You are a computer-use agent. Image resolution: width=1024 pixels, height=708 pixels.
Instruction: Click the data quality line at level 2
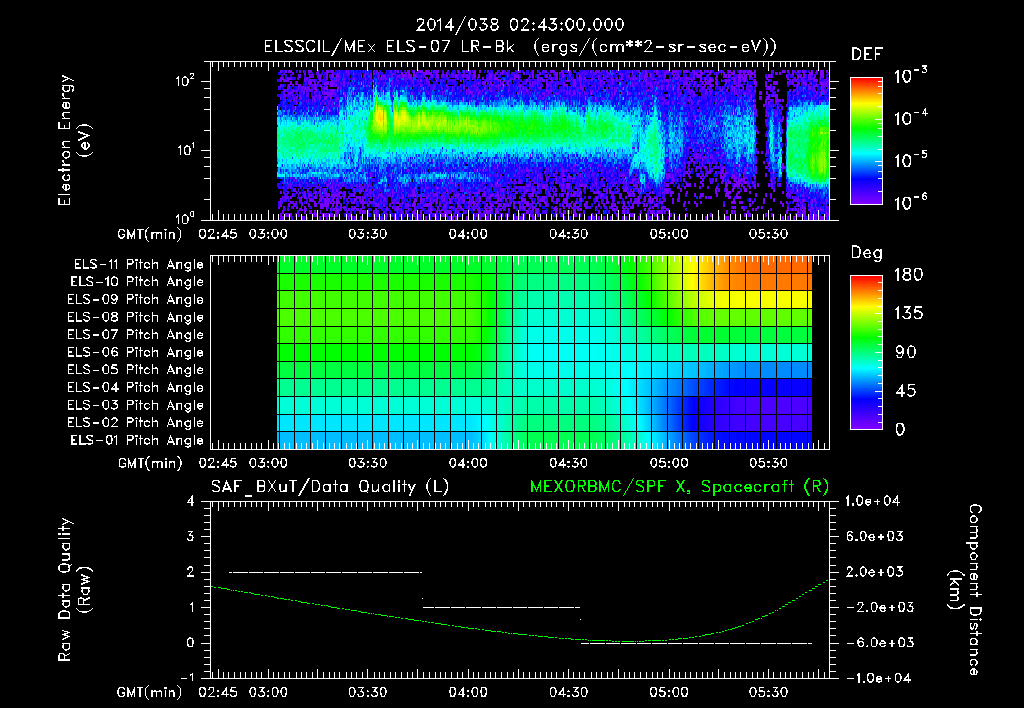click(x=325, y=572)
